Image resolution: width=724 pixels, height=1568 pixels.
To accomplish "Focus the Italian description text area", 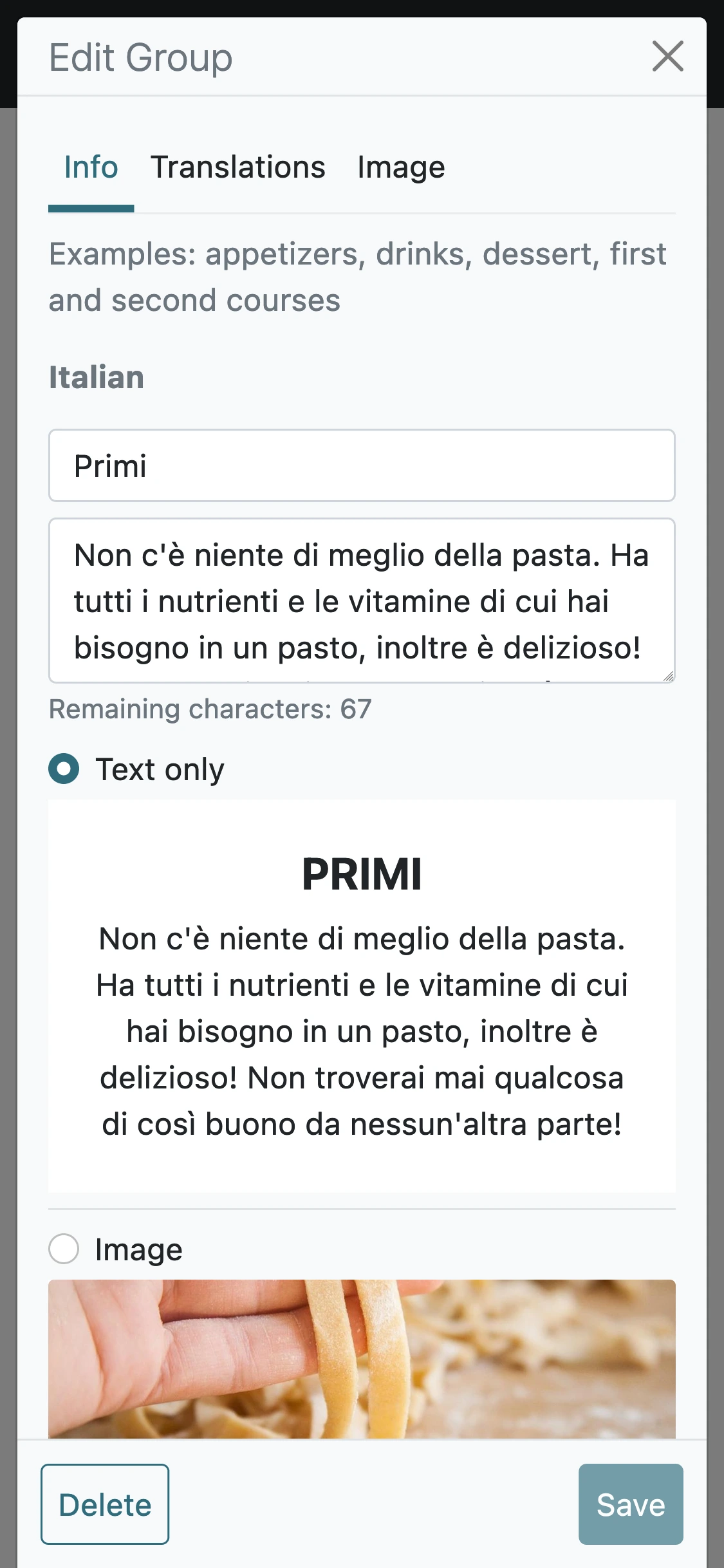I will click(361, 600).
